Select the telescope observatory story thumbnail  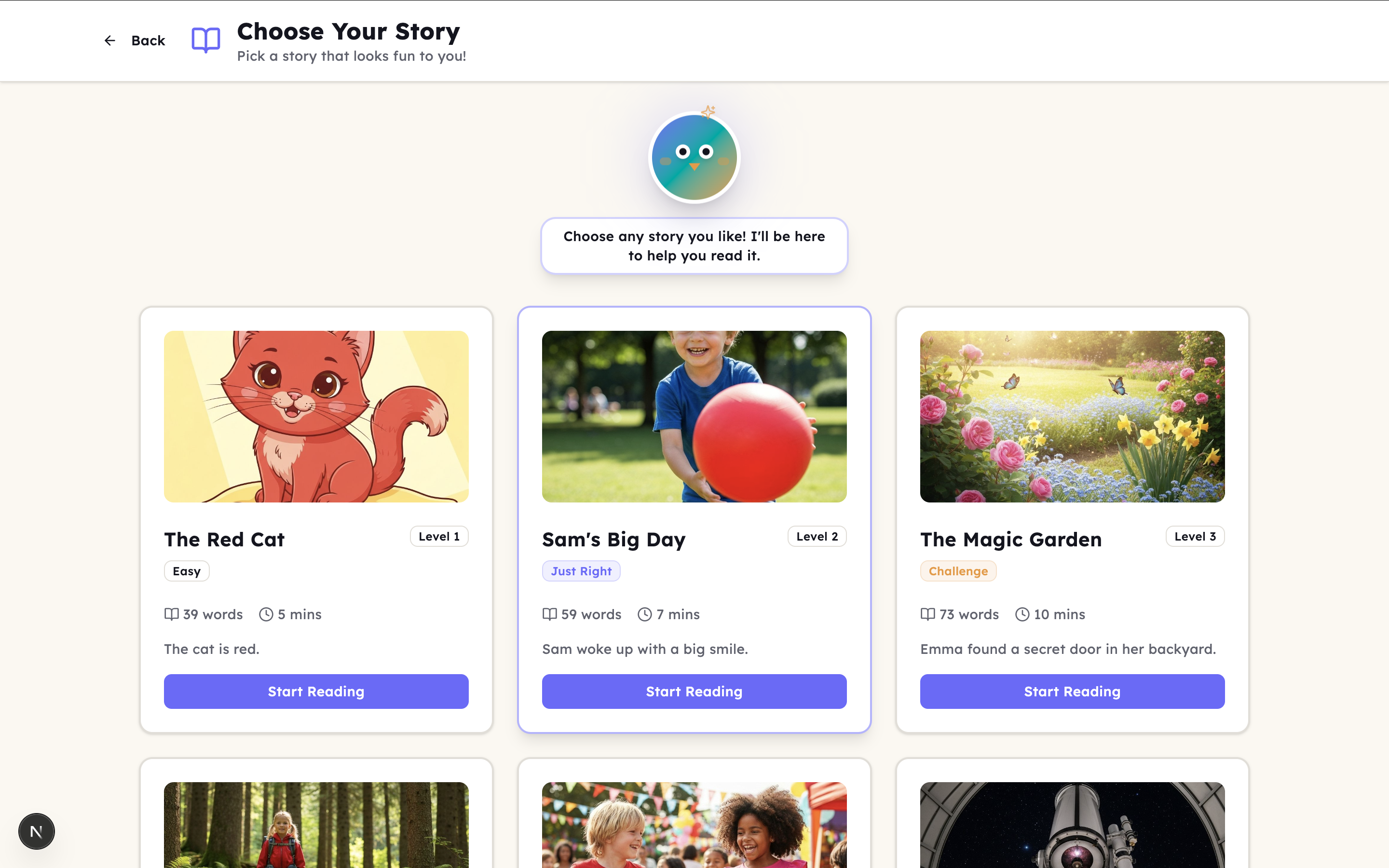tap(1072, 825)
